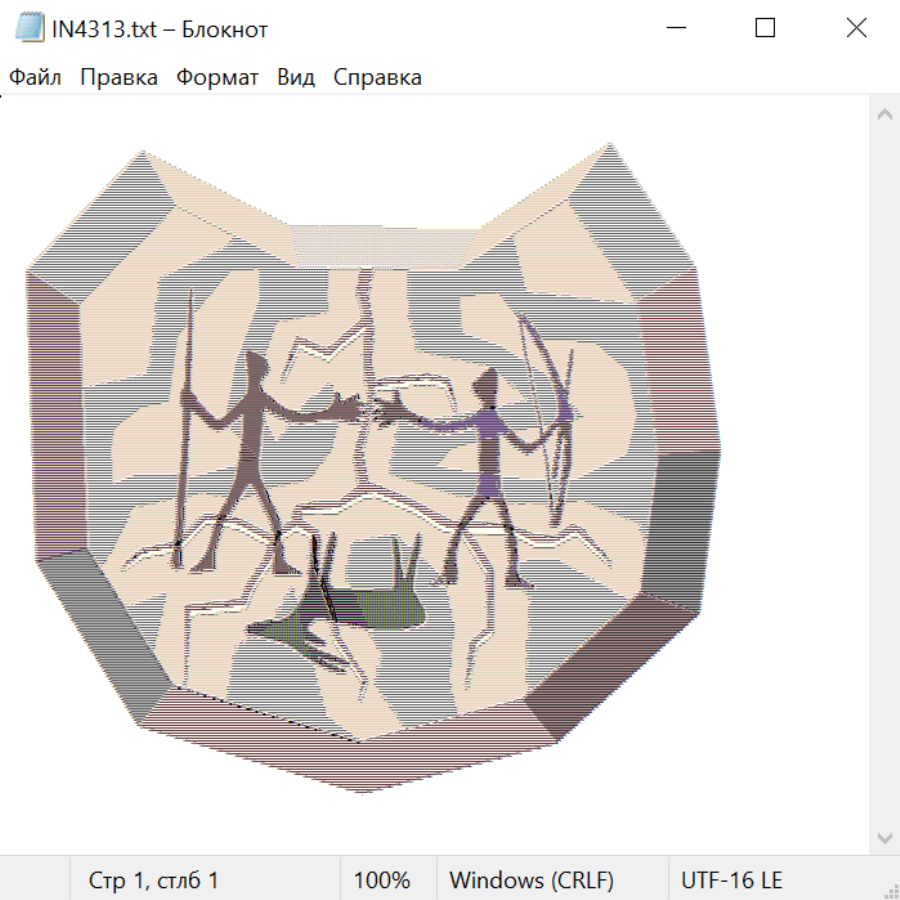Open the Справка menu
The width and height of the screenshot is (900, 900).
(x=377, y=78)
